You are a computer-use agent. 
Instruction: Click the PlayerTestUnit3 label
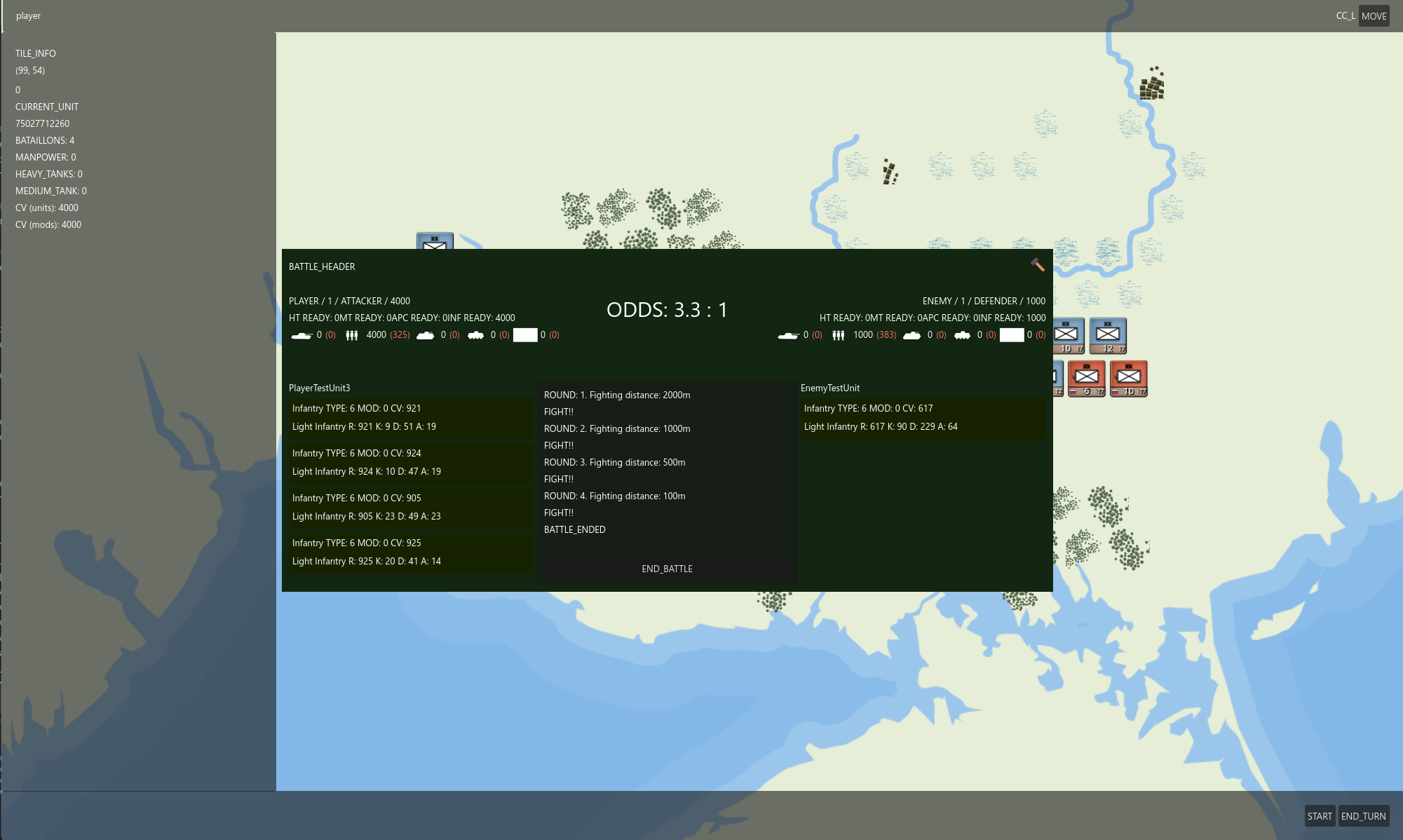point(319,388)
